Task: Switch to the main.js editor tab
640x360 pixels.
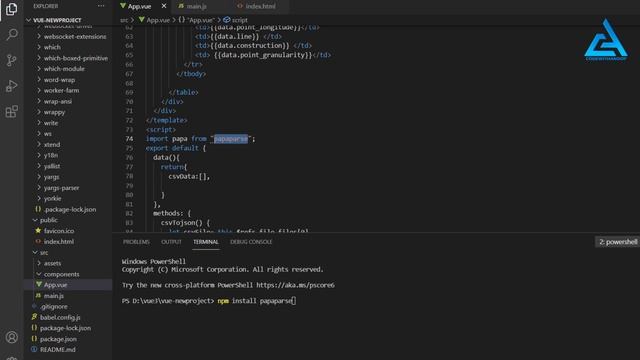Action: (196, 7)
